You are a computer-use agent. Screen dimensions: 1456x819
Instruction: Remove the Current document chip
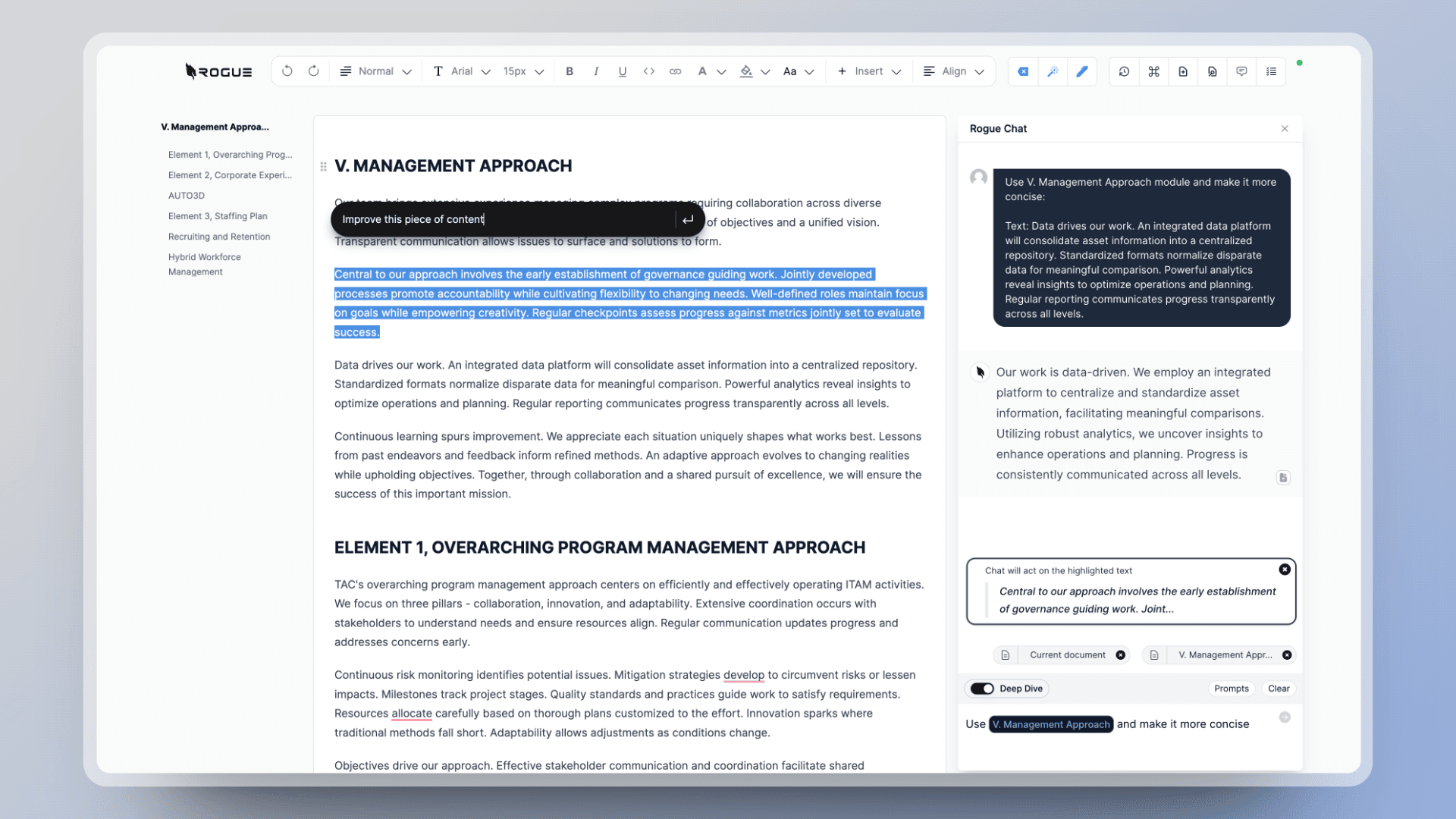click(1121, 655)
